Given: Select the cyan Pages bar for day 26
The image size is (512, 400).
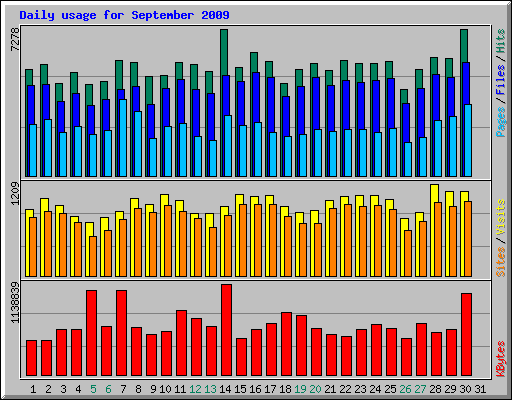Looking at the screenshot, I should click(408, 159).
